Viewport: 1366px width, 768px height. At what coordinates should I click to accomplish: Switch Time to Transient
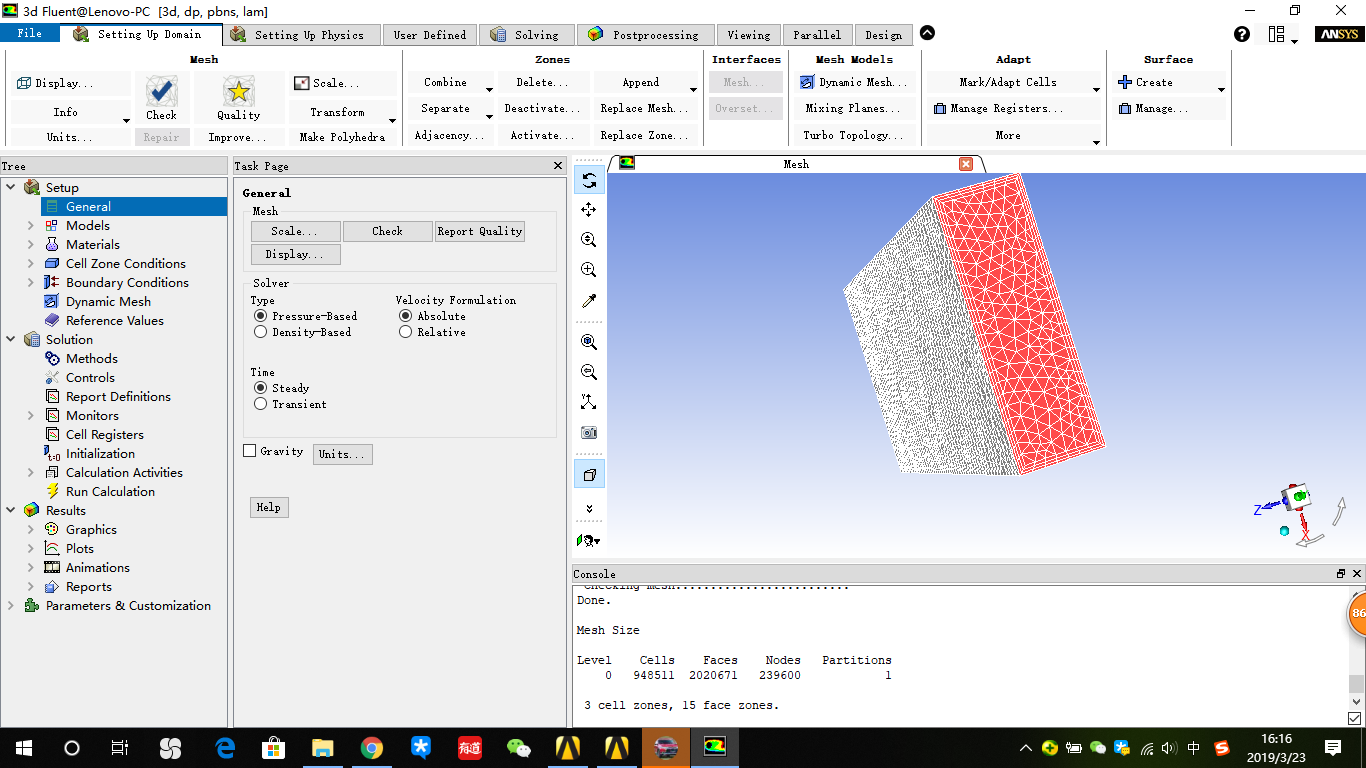[263, 404]
